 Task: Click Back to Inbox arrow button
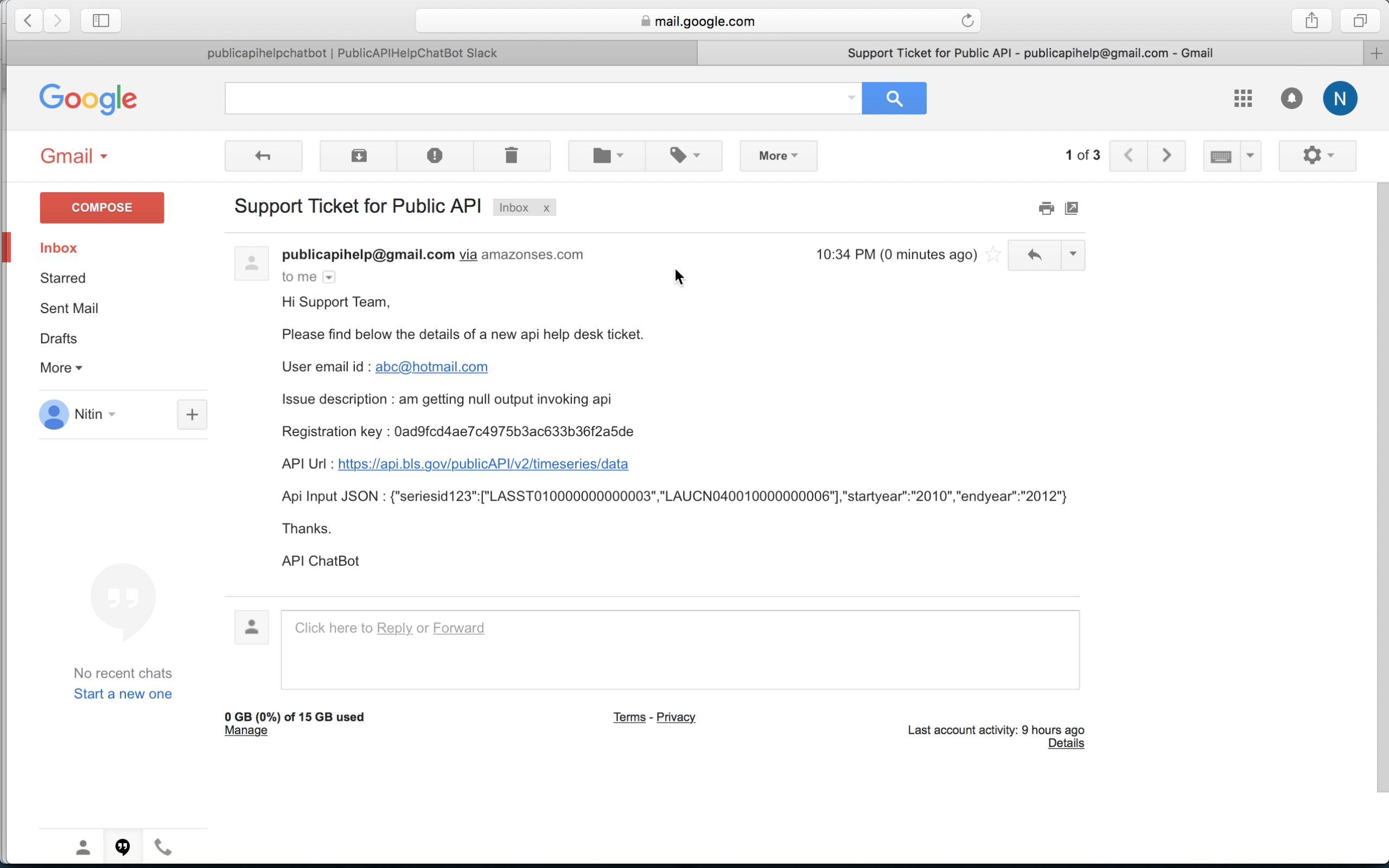click(263, 156)
